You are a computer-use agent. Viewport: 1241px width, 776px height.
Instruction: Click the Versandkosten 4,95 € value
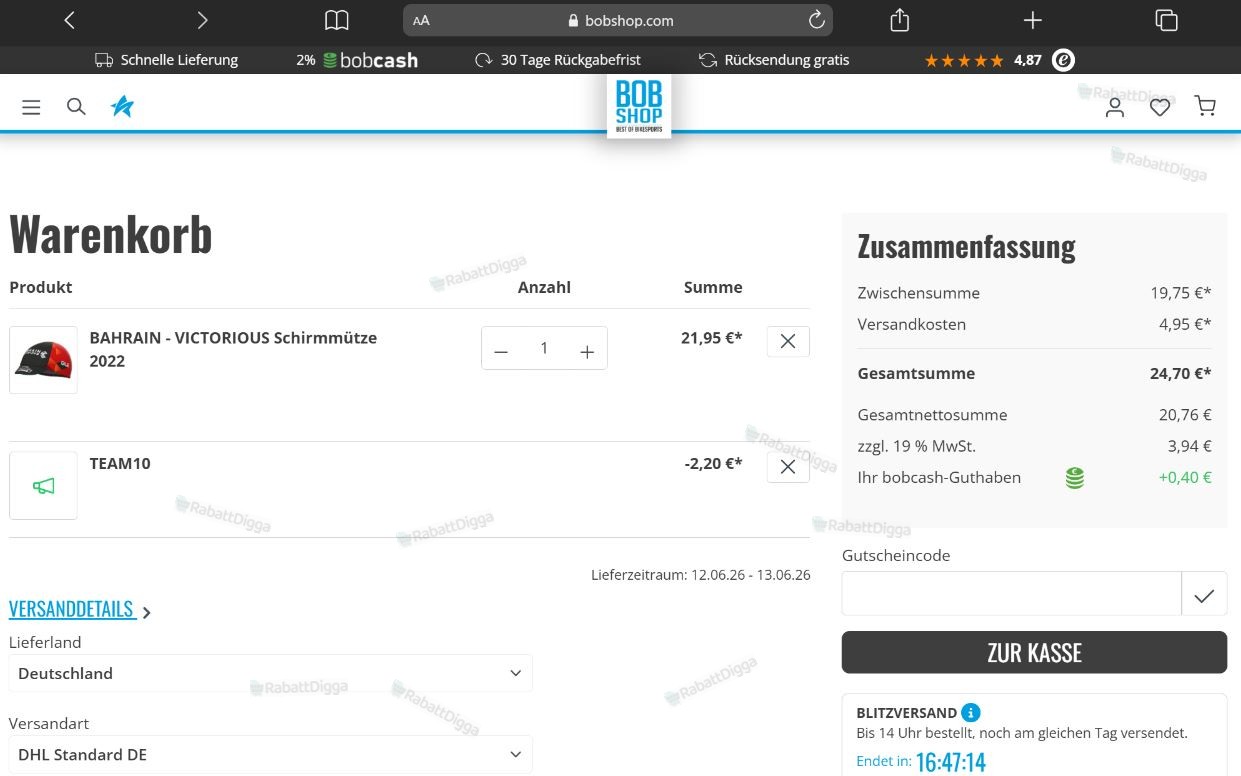pos(1185,324)
